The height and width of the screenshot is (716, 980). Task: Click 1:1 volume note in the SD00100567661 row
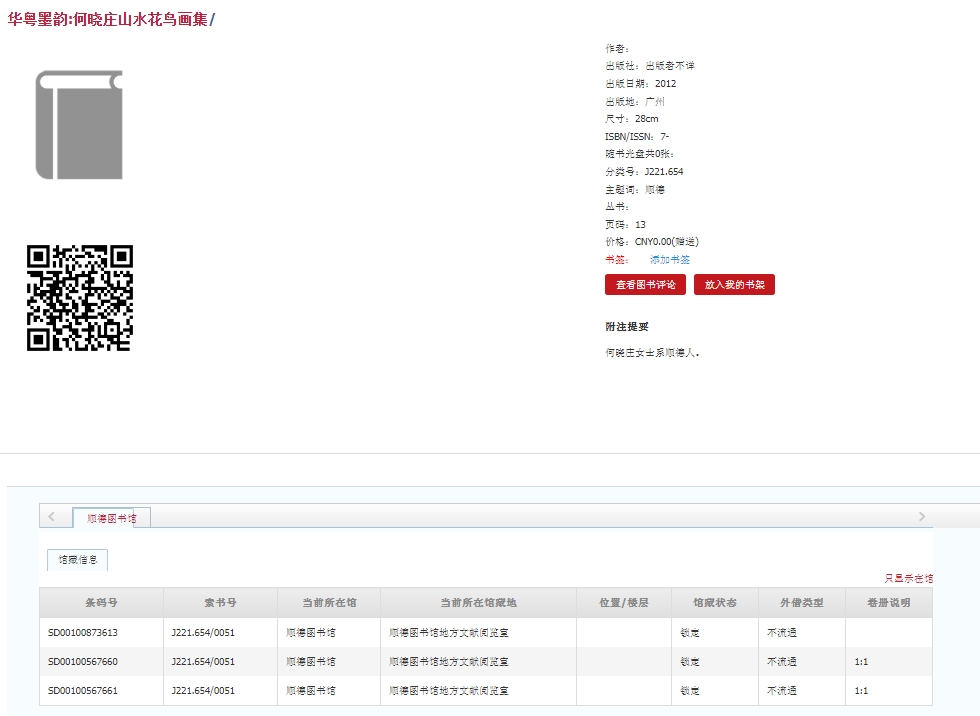(x=861, y=691)
